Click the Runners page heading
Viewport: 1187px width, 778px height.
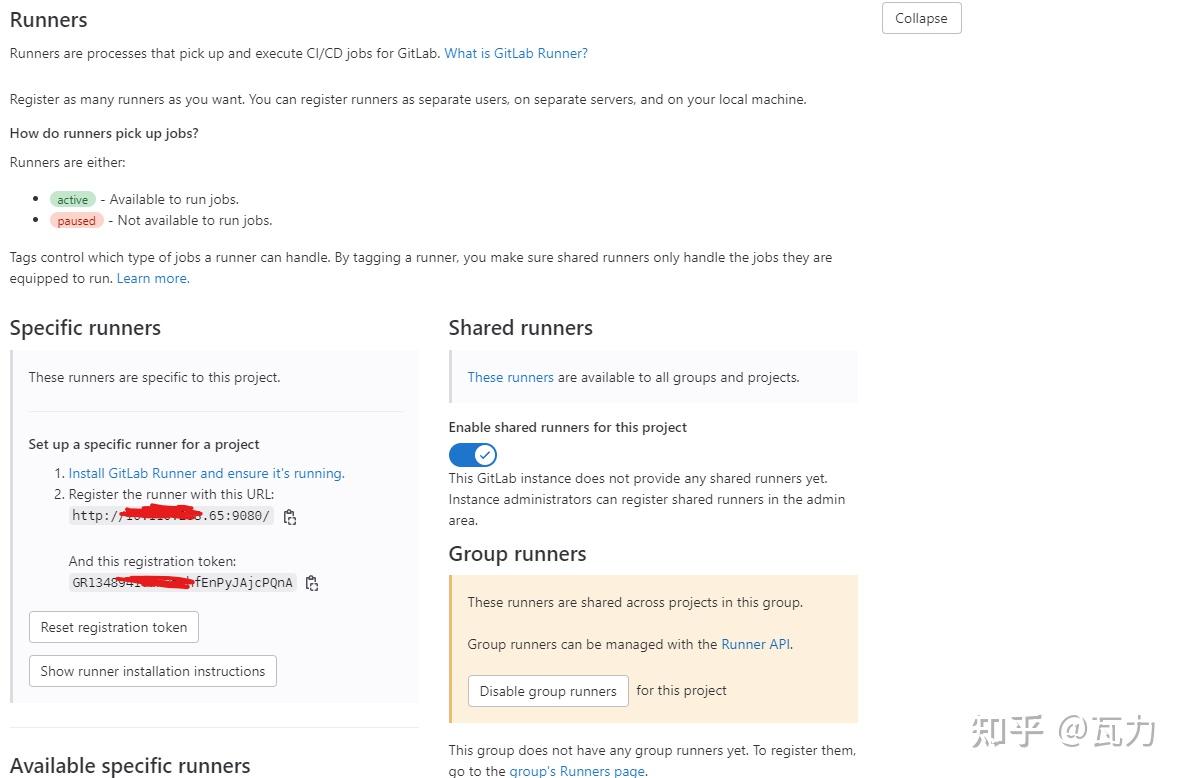coord(48,19)
